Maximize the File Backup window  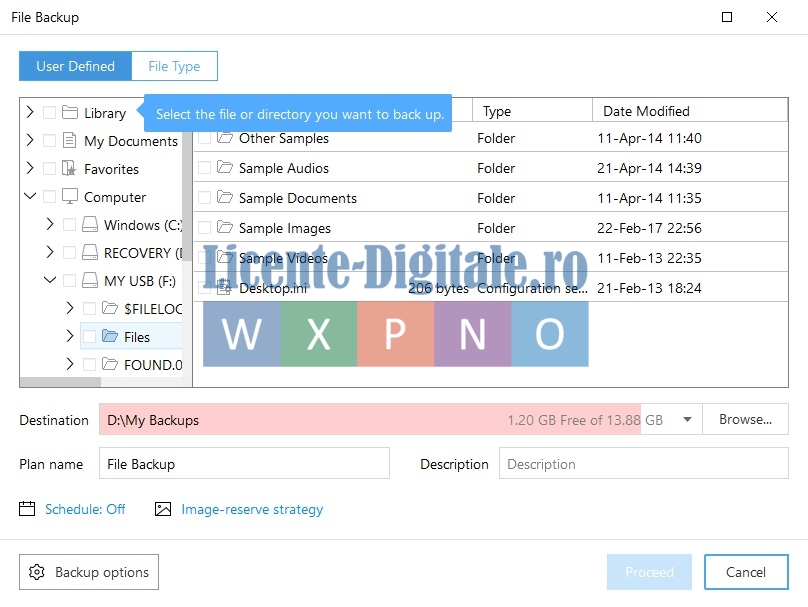tap(727, 17)
